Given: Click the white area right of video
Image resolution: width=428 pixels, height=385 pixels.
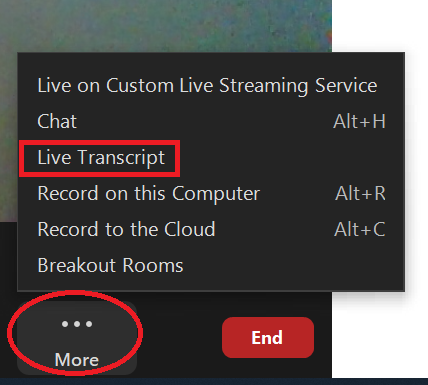Looking at the screenshot, I should (x=380, y=25).
